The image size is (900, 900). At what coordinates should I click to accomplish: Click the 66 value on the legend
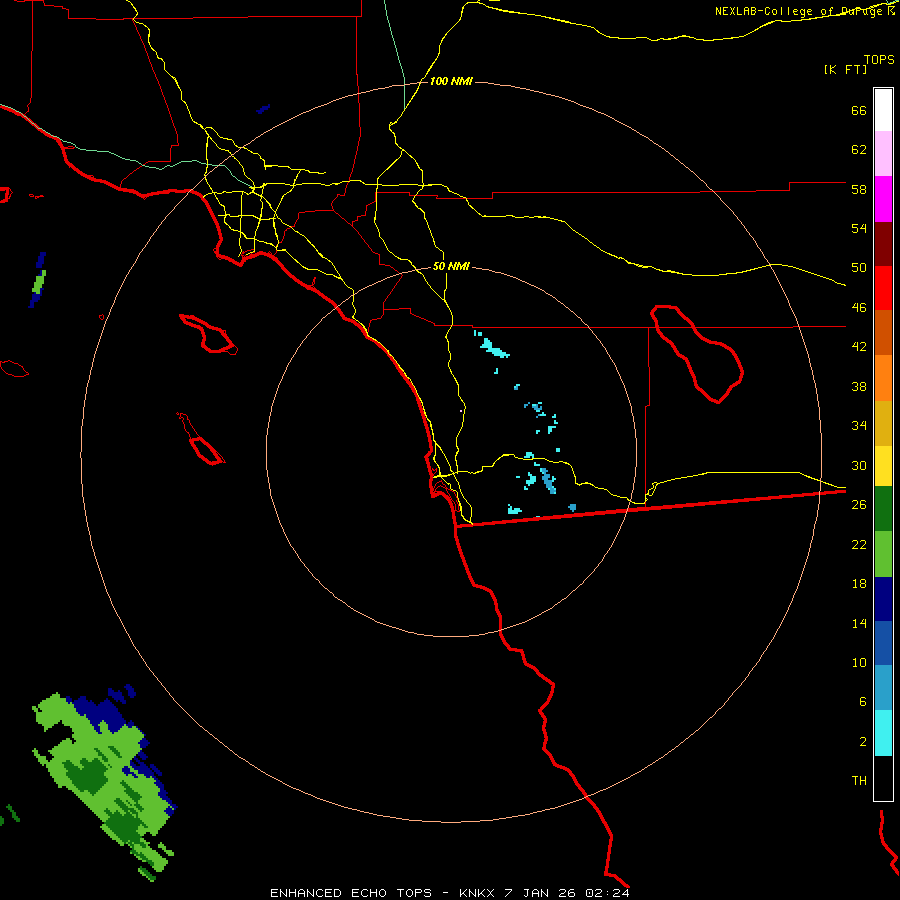tap(859, 110)
